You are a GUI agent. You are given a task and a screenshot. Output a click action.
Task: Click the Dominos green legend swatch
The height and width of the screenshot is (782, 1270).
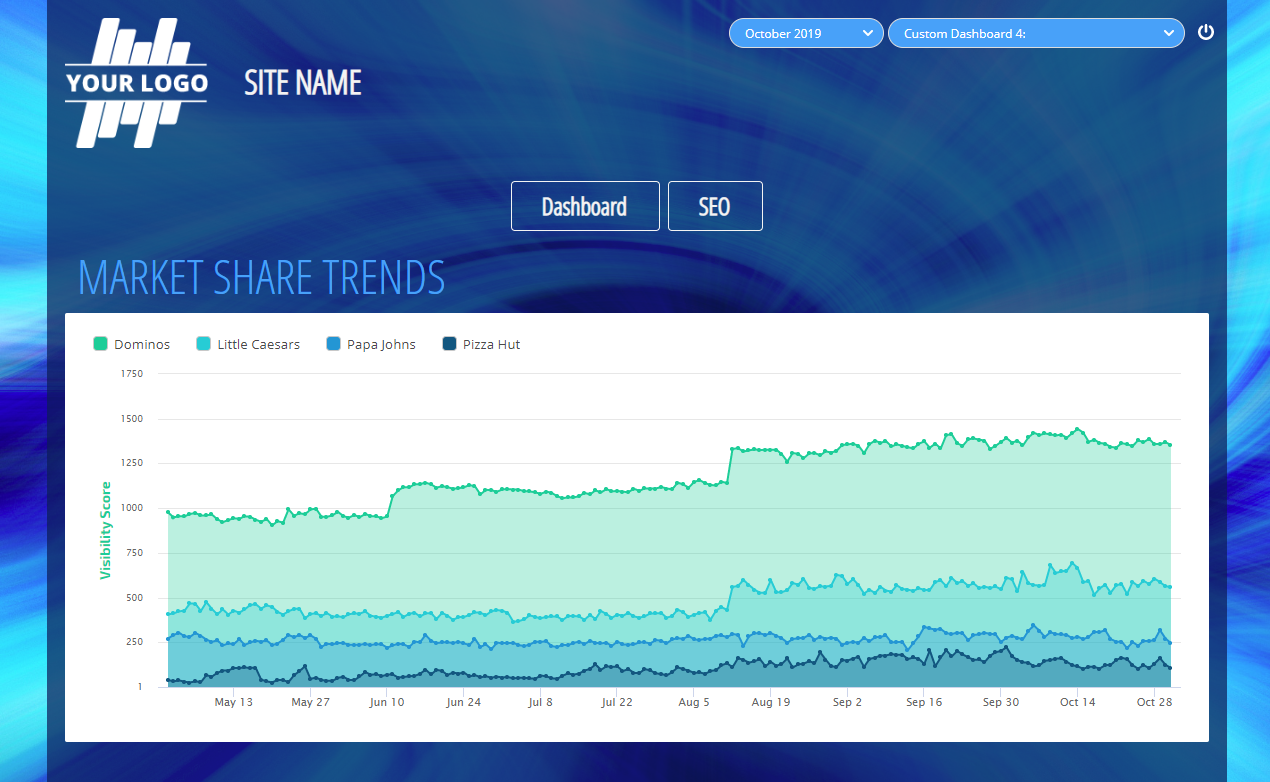coord(100,344)
